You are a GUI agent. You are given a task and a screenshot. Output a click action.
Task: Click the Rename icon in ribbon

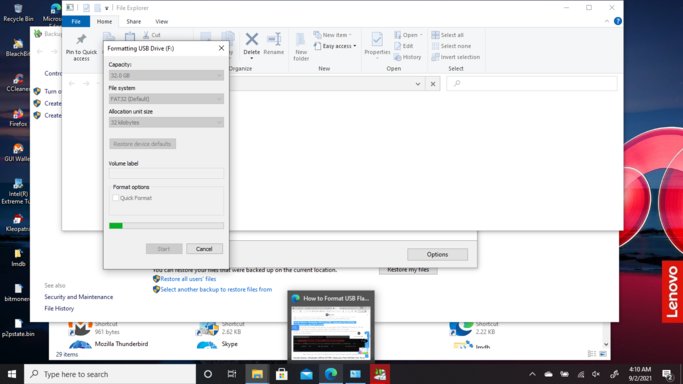274,39
